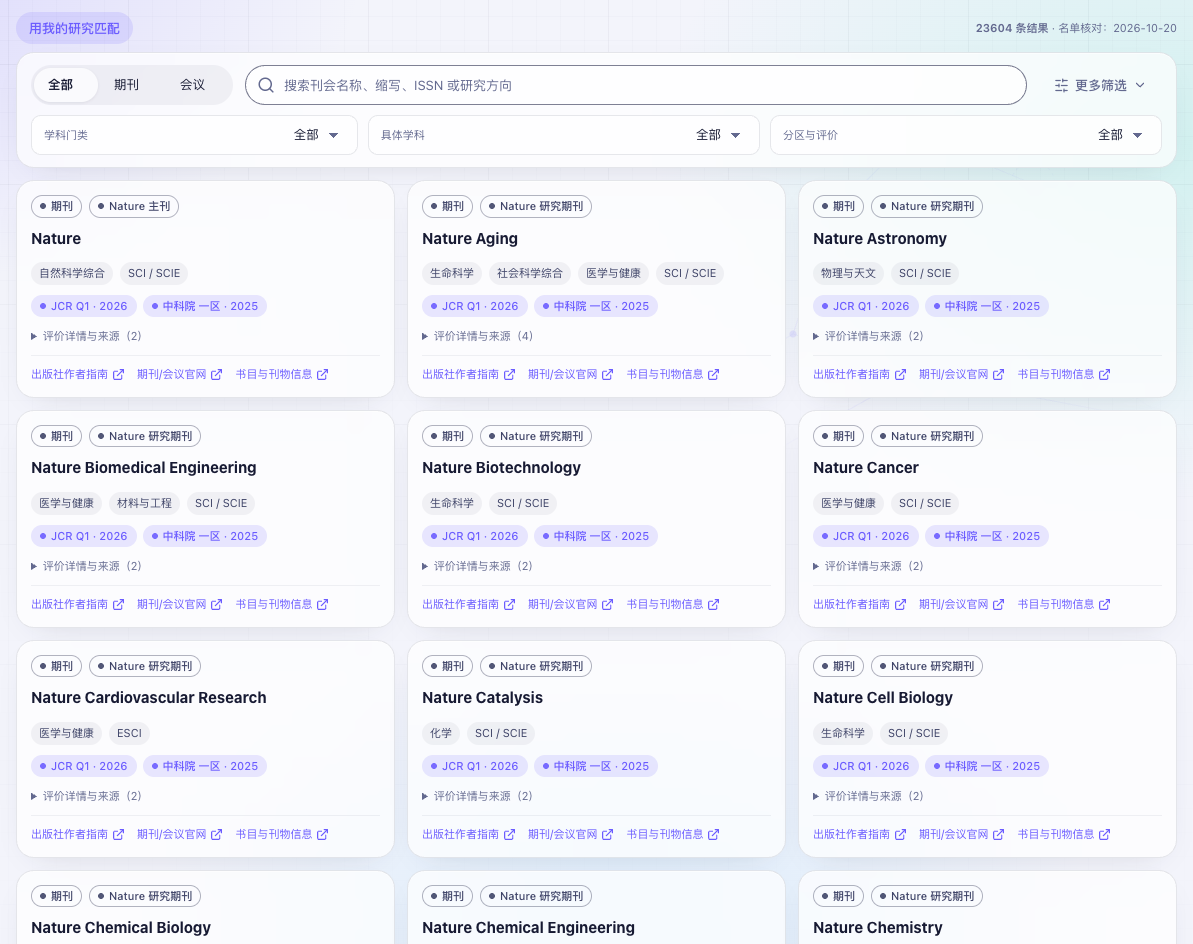Open external icon beside Nature Cell Biology 书目与刊物信息
This screenshot has width=1193, height=944.
coord(1105,834)
